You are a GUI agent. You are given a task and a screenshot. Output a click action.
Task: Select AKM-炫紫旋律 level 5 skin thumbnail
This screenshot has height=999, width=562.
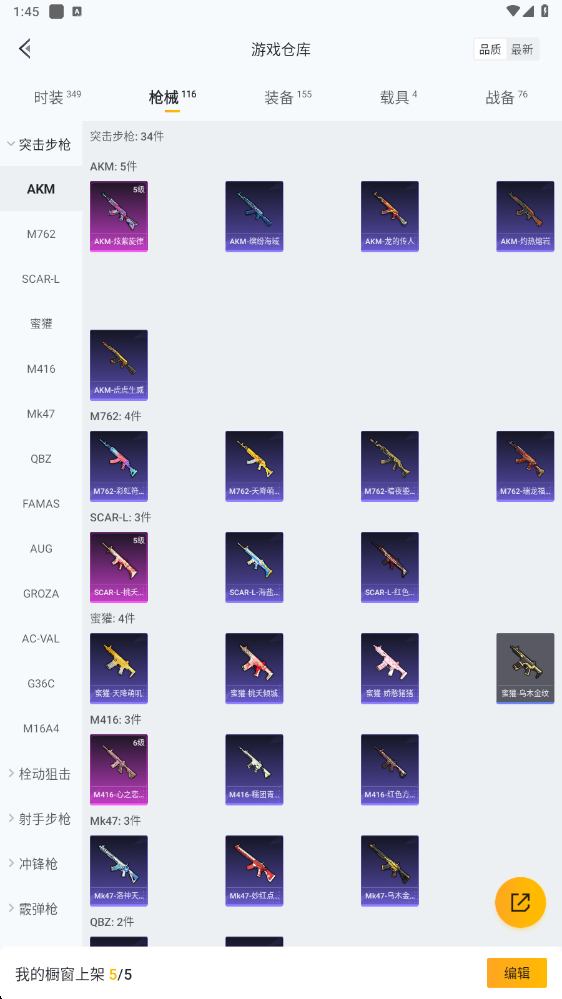click(x=119, y=216)
